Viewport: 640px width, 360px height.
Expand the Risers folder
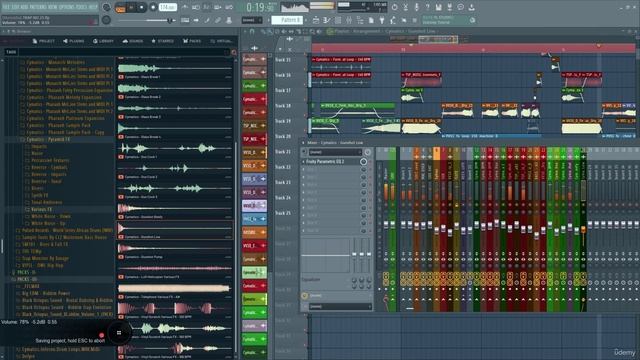click(x=37, y=189)
